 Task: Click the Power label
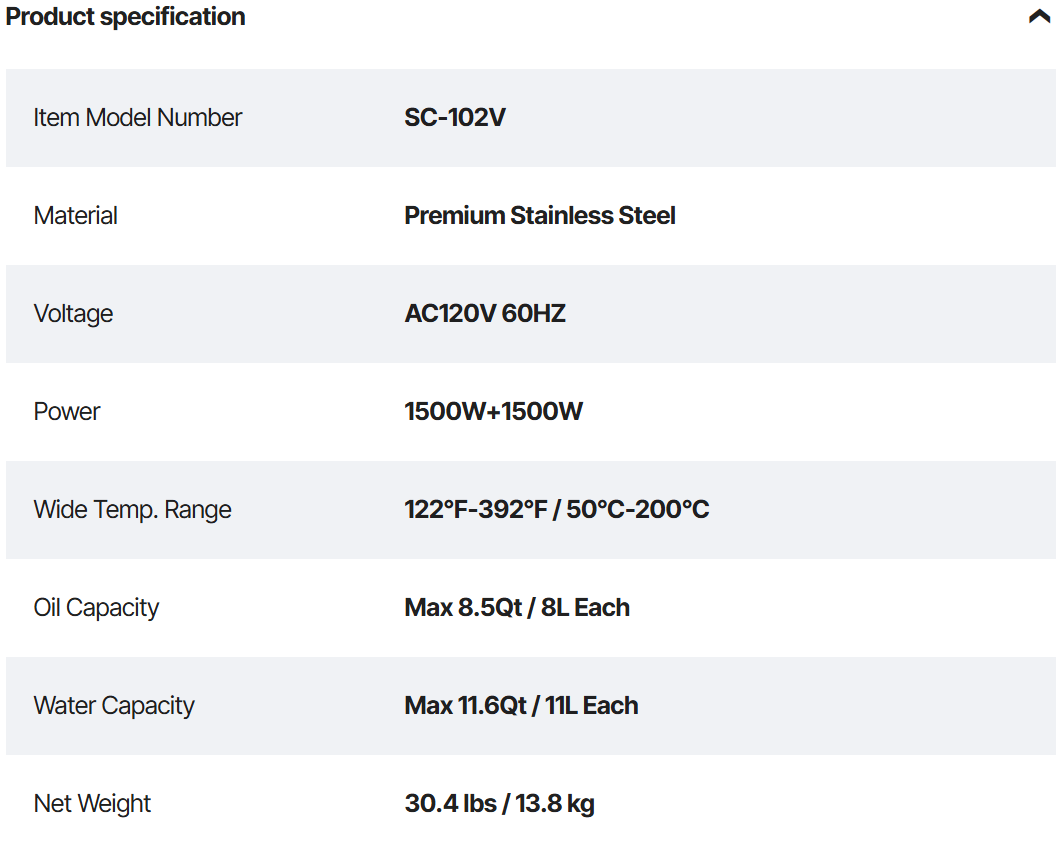[x=67, y=411]
